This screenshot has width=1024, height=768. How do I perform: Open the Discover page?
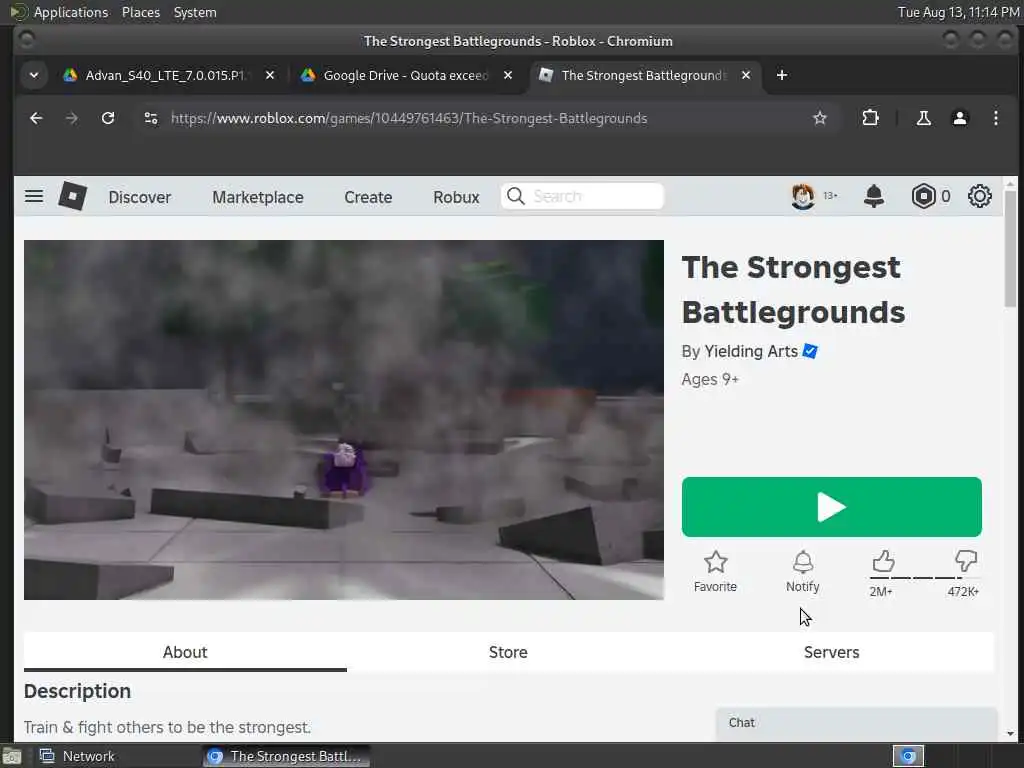tap(140, 197)
